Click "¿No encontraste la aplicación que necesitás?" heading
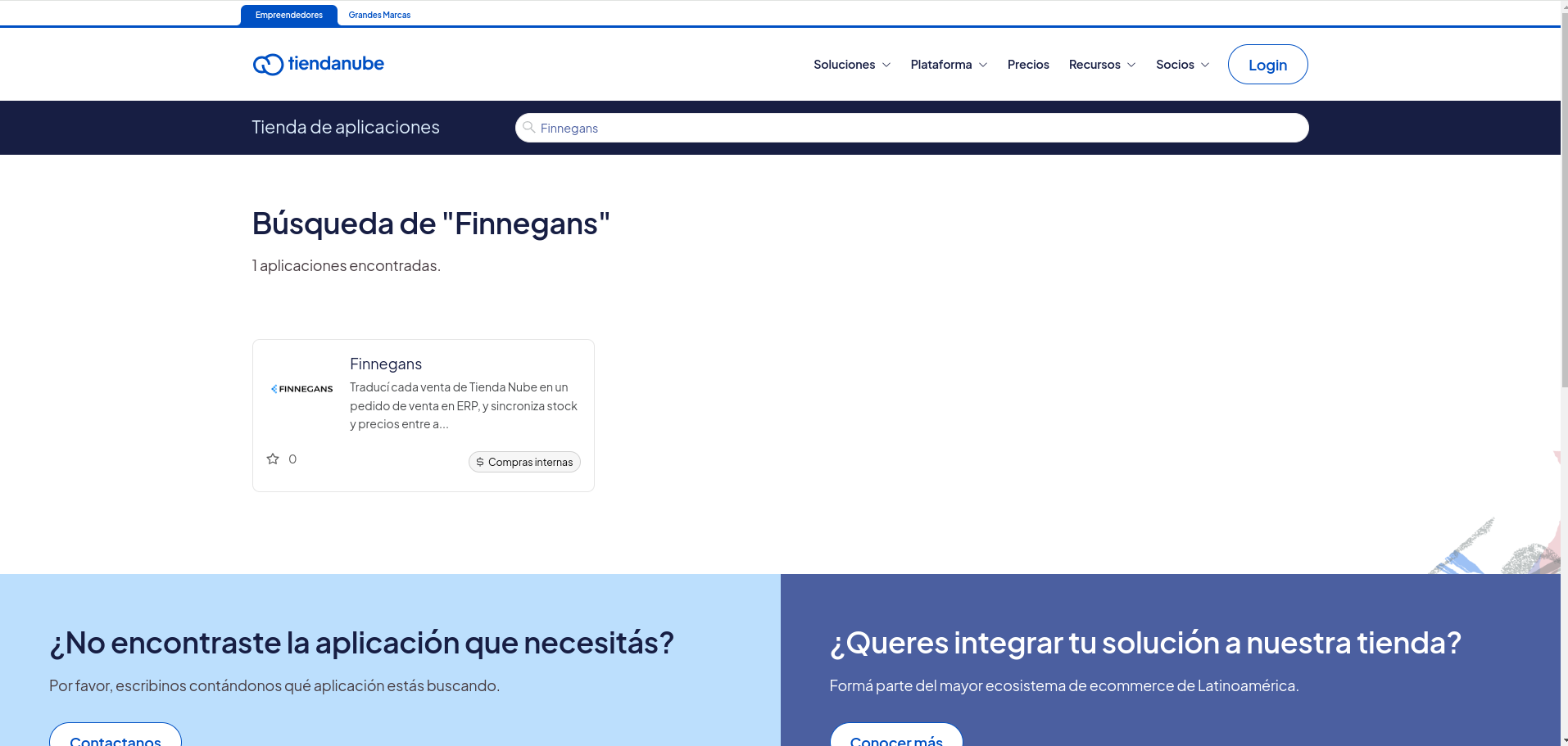This screenshot has height=746, width=1568. click(x=361, y=643)
